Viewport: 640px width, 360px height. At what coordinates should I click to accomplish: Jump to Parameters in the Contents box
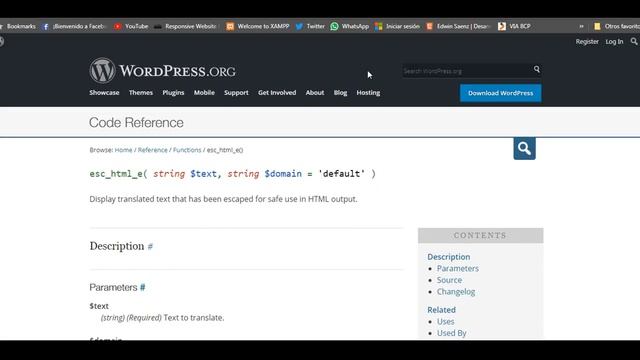(x=458, y=269)
